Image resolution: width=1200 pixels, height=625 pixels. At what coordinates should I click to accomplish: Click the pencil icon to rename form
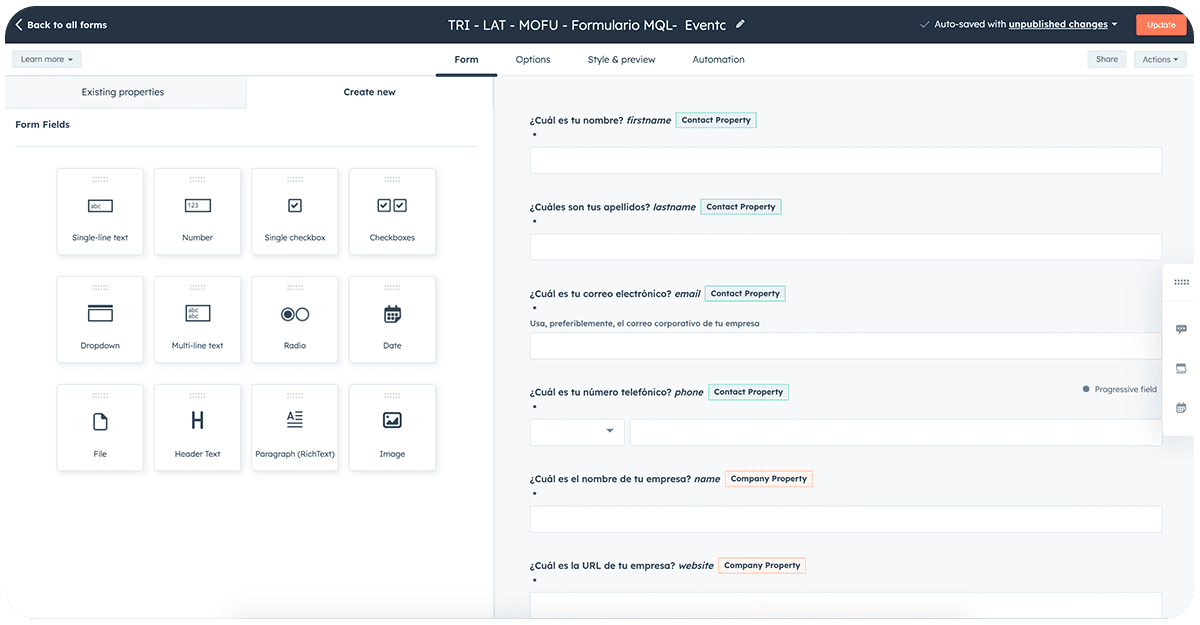(x=740, y=24)
